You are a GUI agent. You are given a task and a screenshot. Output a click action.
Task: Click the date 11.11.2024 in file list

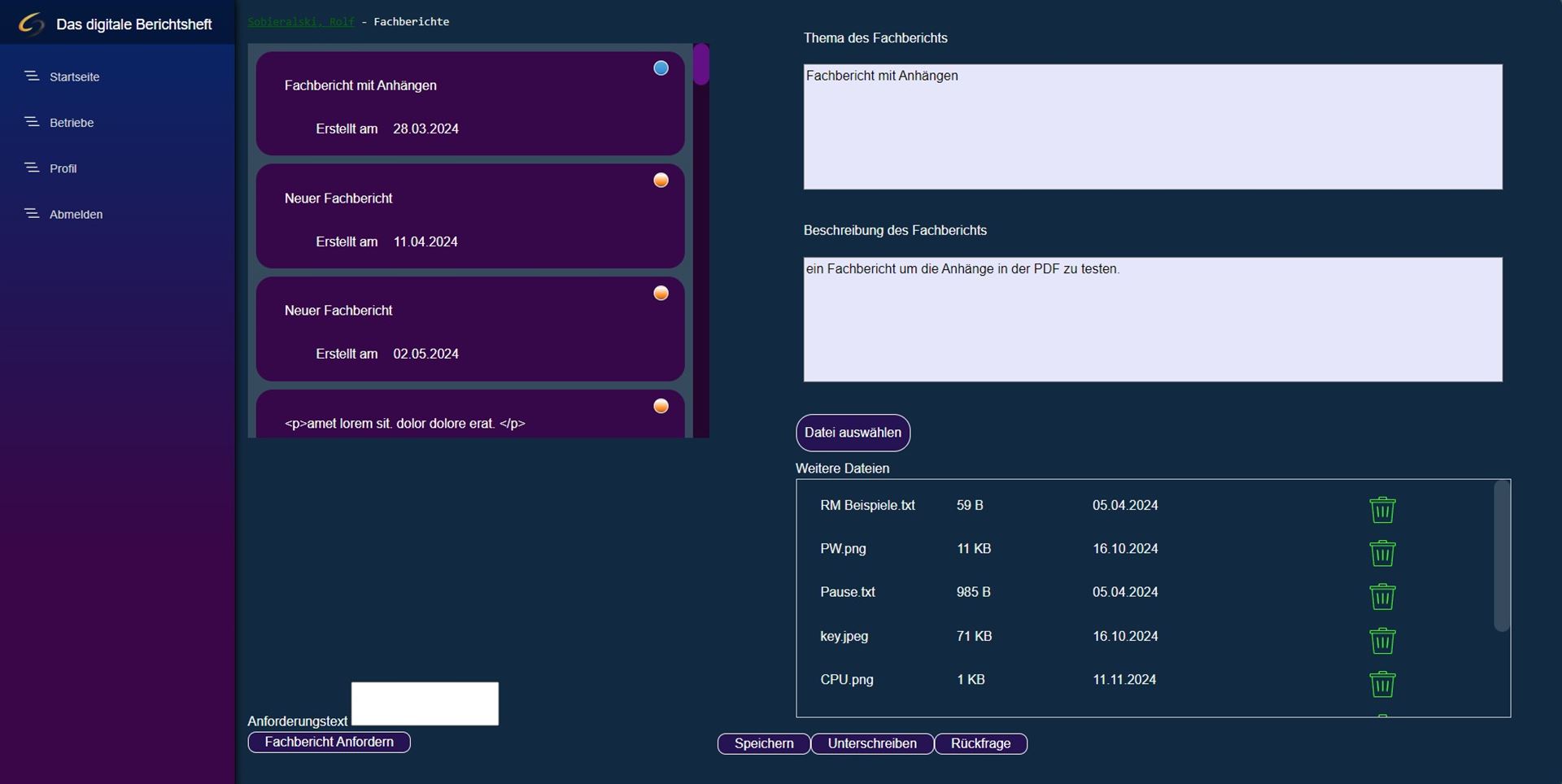click(1124, 679)
